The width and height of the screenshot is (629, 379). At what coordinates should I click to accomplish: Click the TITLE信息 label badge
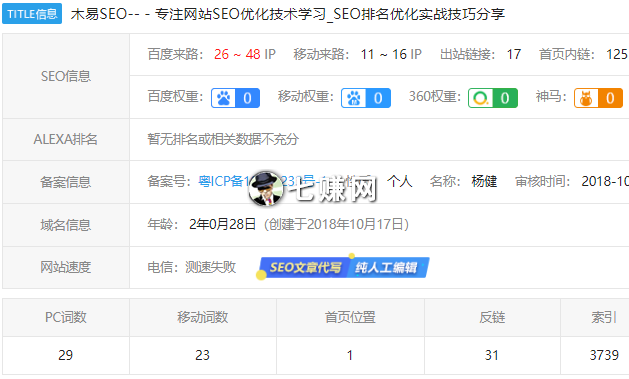[32, 14]
